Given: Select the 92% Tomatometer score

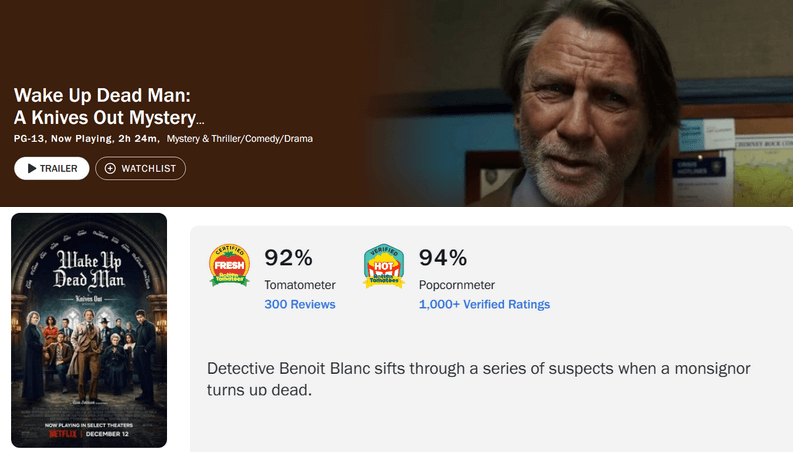Looking at the screenshot, I should (x=288, y=258).
